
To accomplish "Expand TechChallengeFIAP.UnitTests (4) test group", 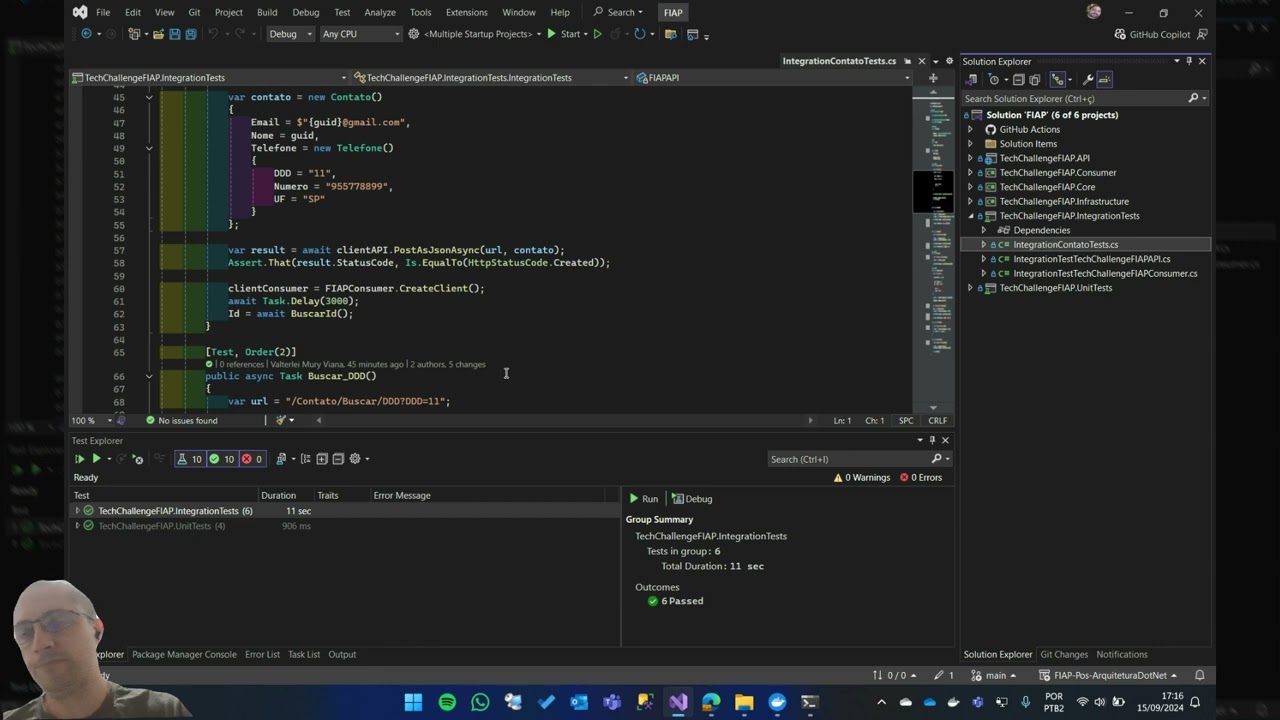I will coord(77,526).
